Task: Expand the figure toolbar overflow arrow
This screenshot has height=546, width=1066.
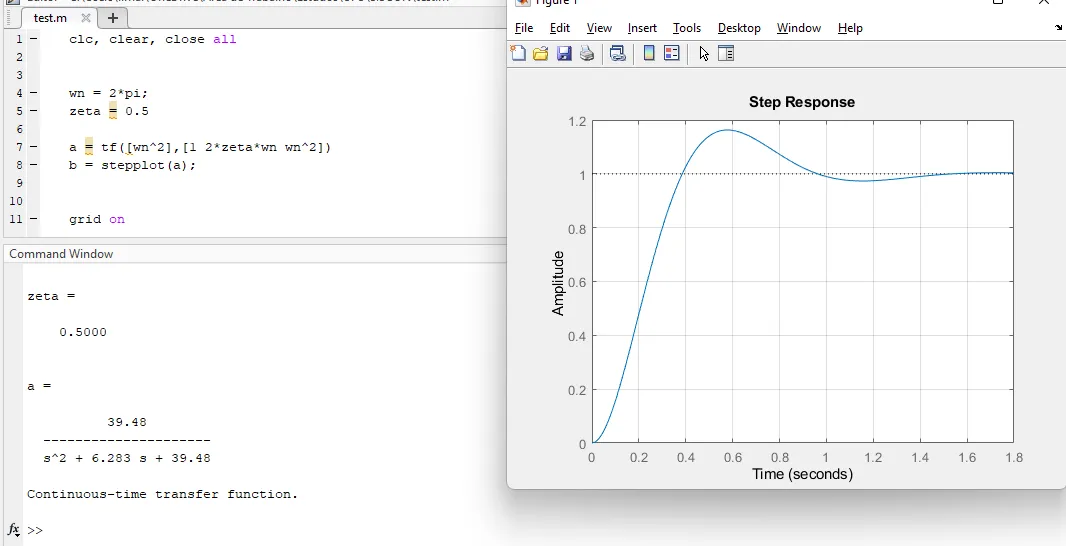Action: (1058, 28)
